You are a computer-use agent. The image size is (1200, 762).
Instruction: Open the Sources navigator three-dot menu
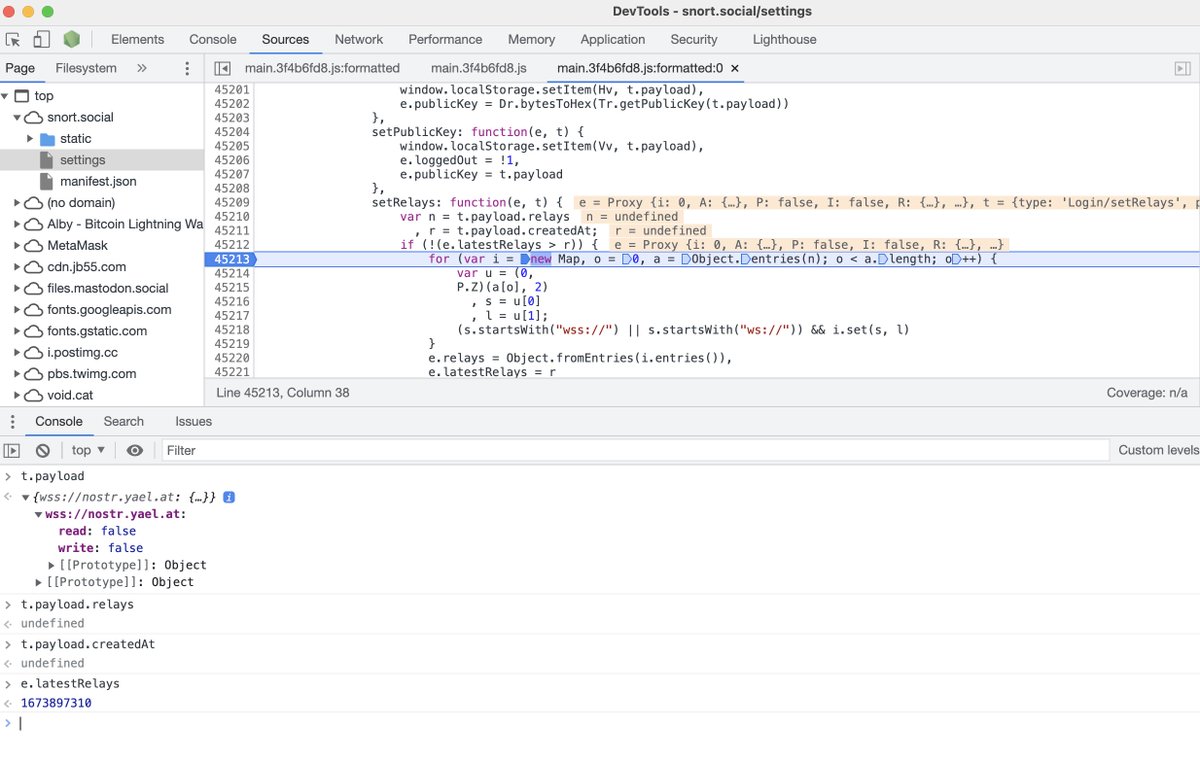click(186, 68)
